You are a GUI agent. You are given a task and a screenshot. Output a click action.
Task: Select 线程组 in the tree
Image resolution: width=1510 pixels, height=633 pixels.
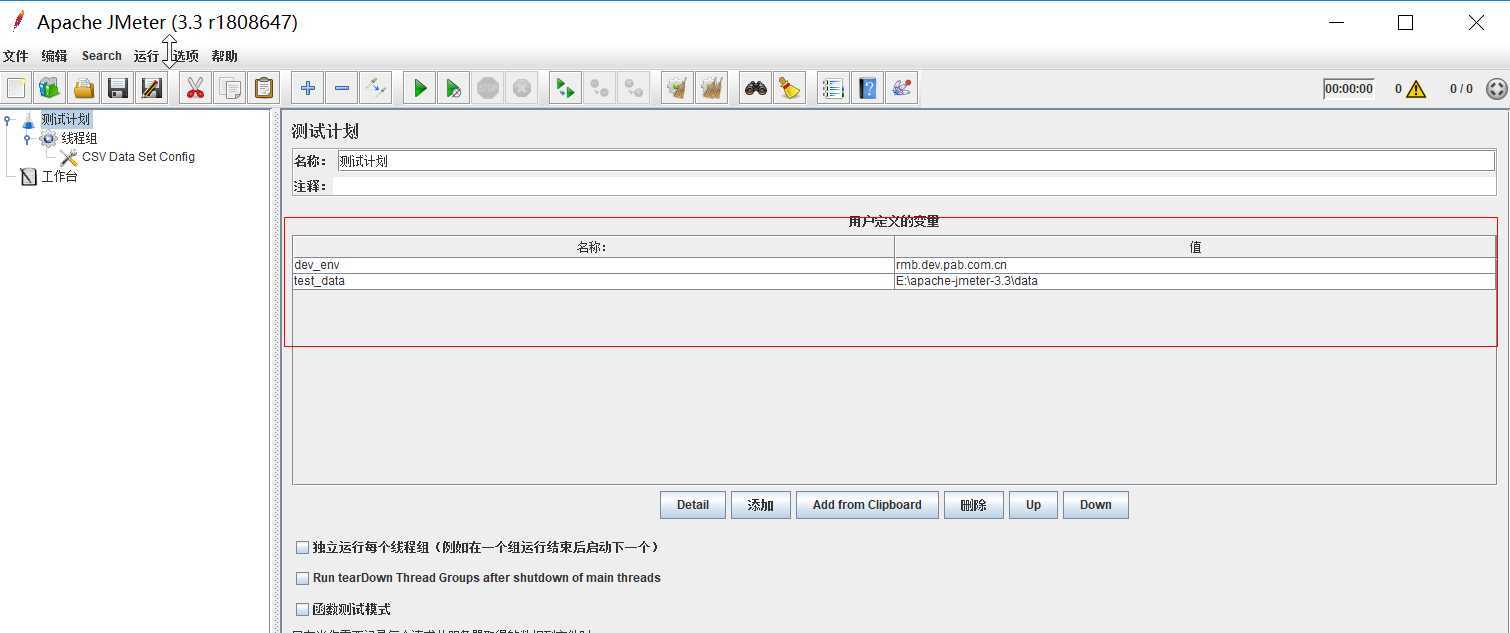(x=79, y=139)
